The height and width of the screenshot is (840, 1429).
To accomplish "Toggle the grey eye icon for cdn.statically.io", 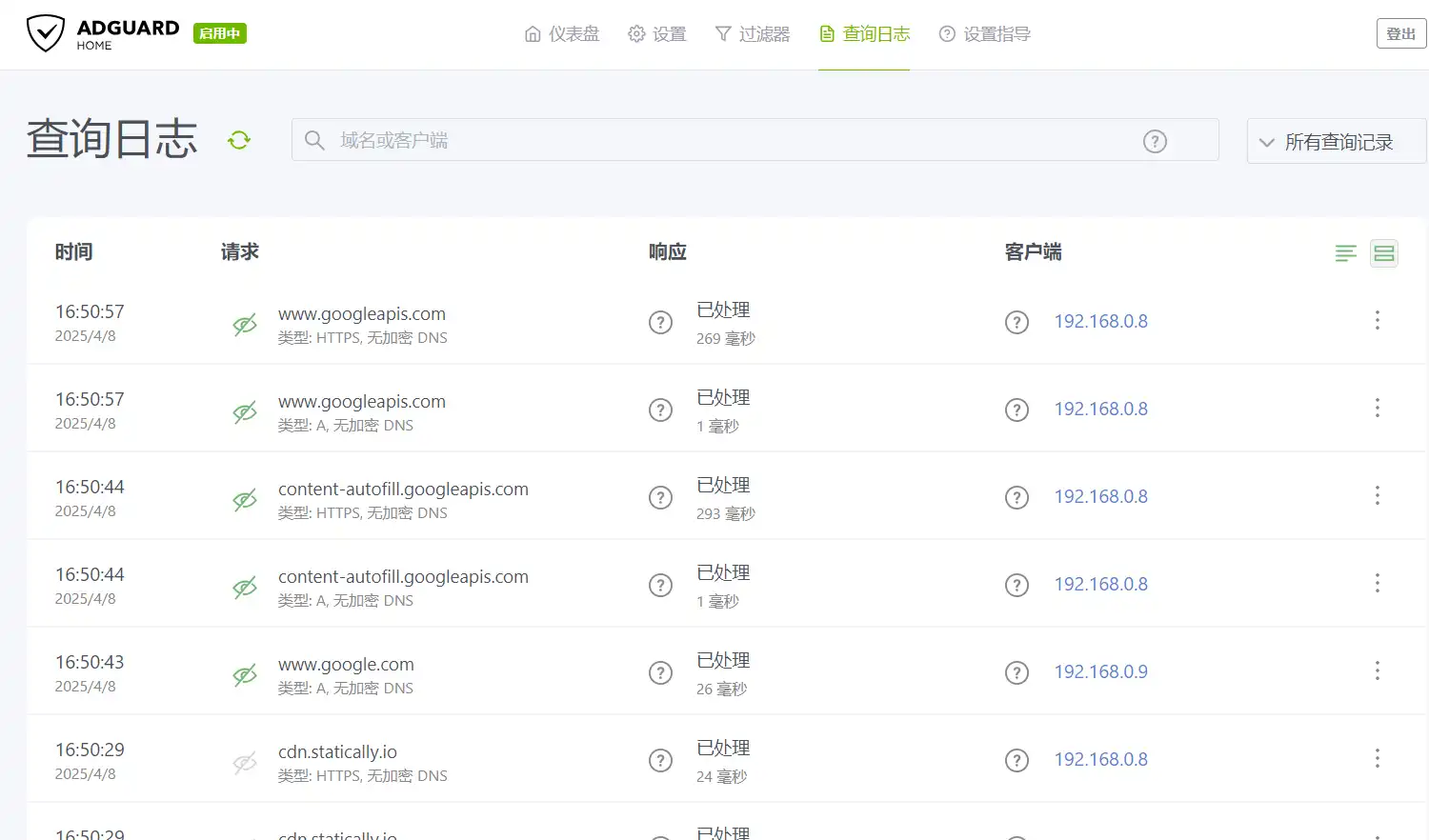I will pos(245,762).
